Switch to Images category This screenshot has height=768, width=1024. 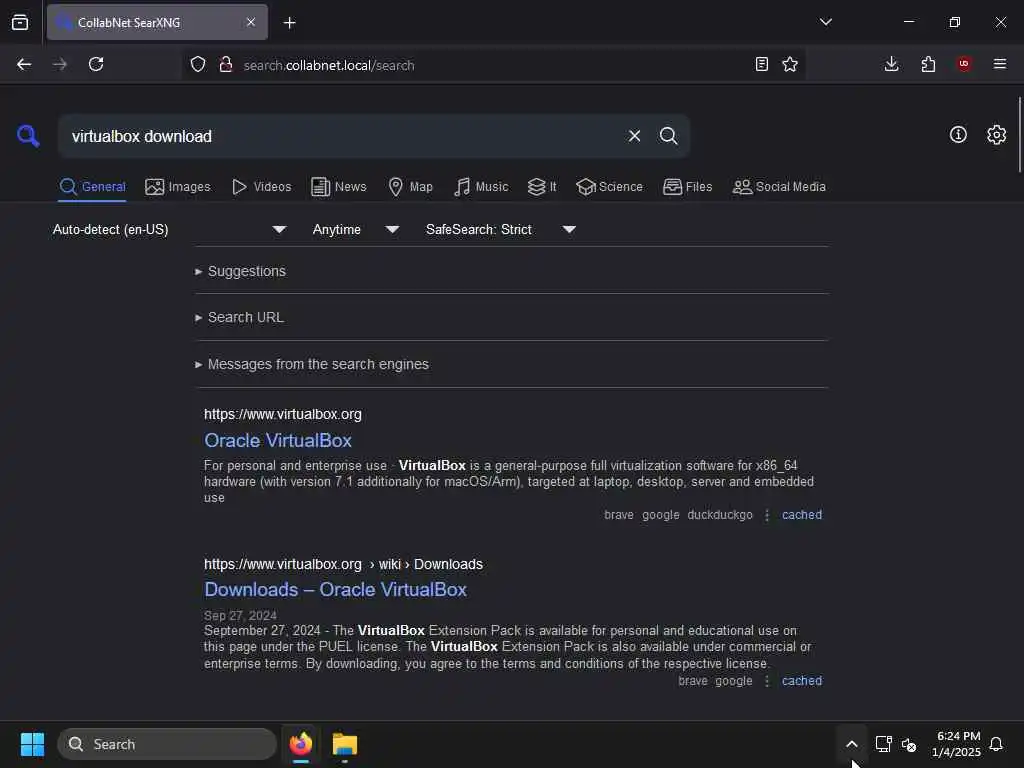pyautogui.click(x=178, y=187)
